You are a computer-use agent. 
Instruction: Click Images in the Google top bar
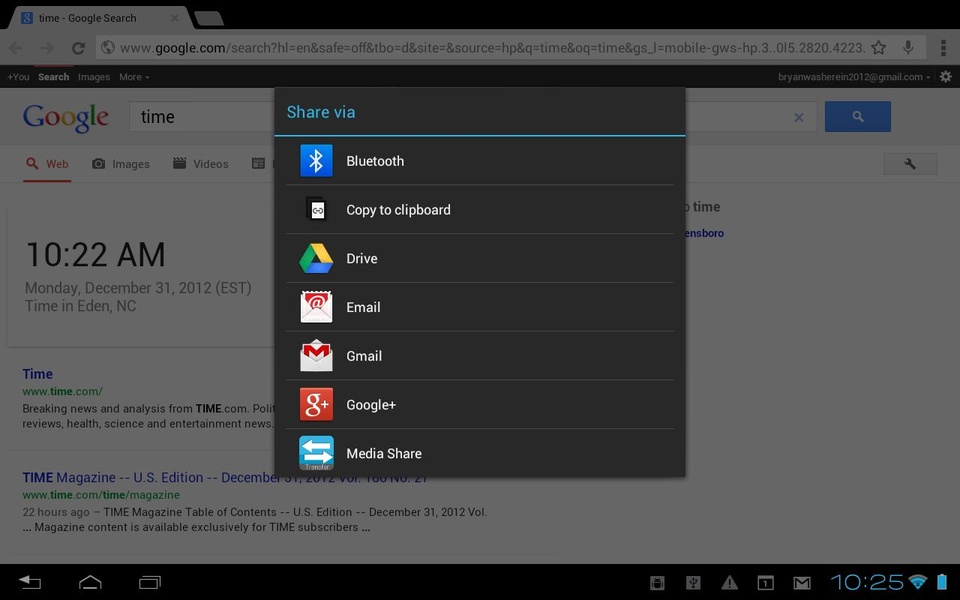pyautogui.click(x=94, y=77)
